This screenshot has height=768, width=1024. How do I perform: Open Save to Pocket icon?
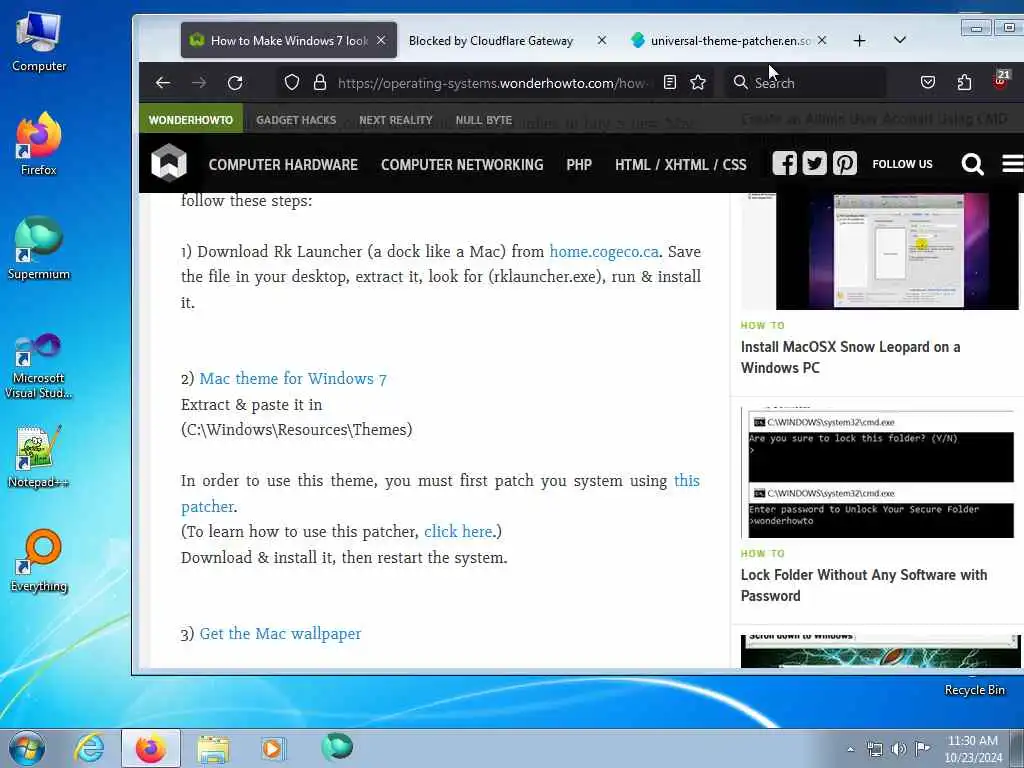[x=927, y=82]
